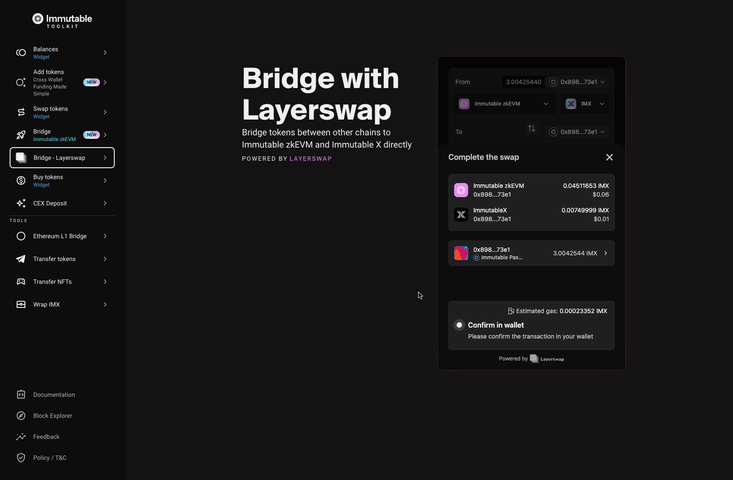The image size is (733, 480).
Task: Expand the Balances menu chevron
Action: (x=105, y=53)
